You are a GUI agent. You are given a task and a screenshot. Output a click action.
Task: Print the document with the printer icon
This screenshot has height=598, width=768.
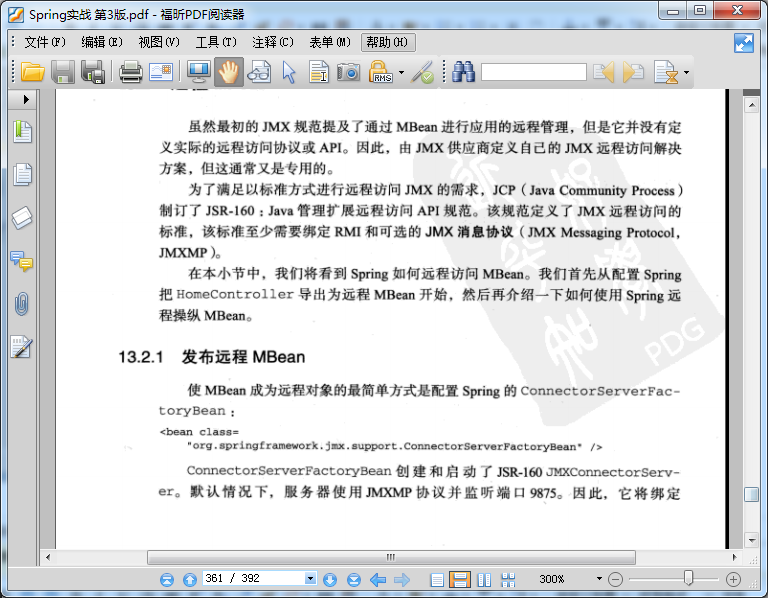point(131,72)
